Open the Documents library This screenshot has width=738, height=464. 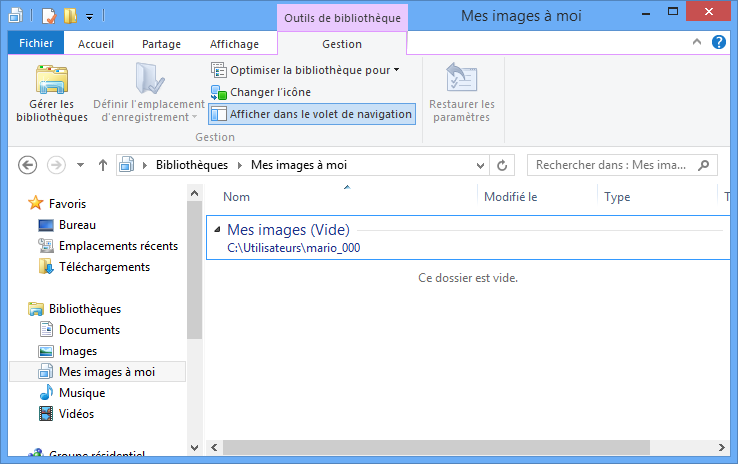[89, 330]
